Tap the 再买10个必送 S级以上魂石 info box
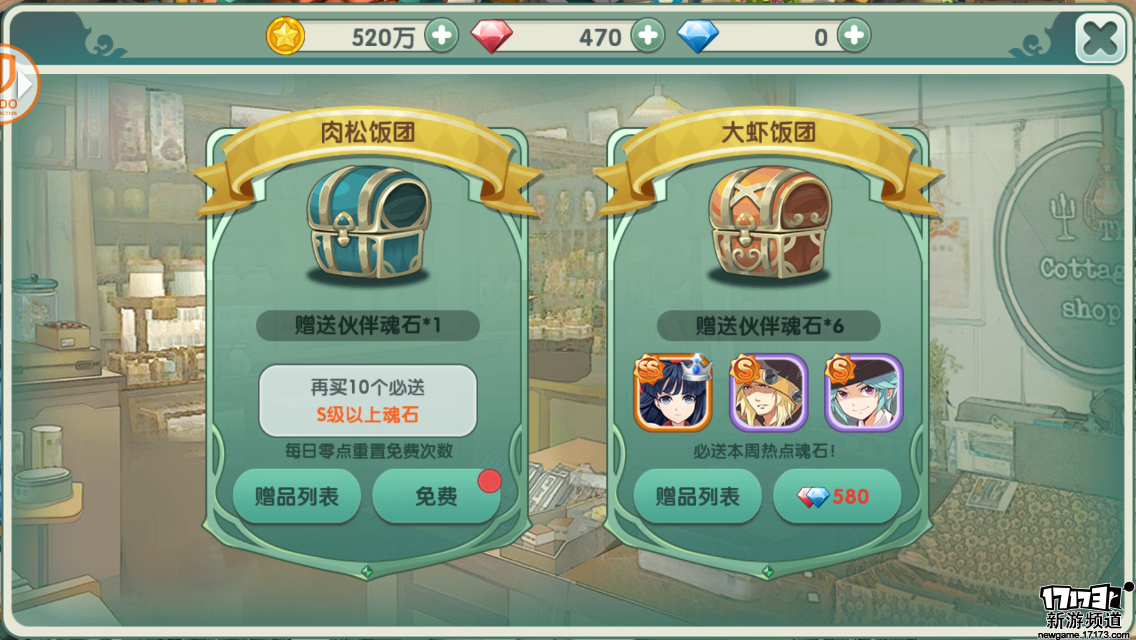 click(368, 401)
